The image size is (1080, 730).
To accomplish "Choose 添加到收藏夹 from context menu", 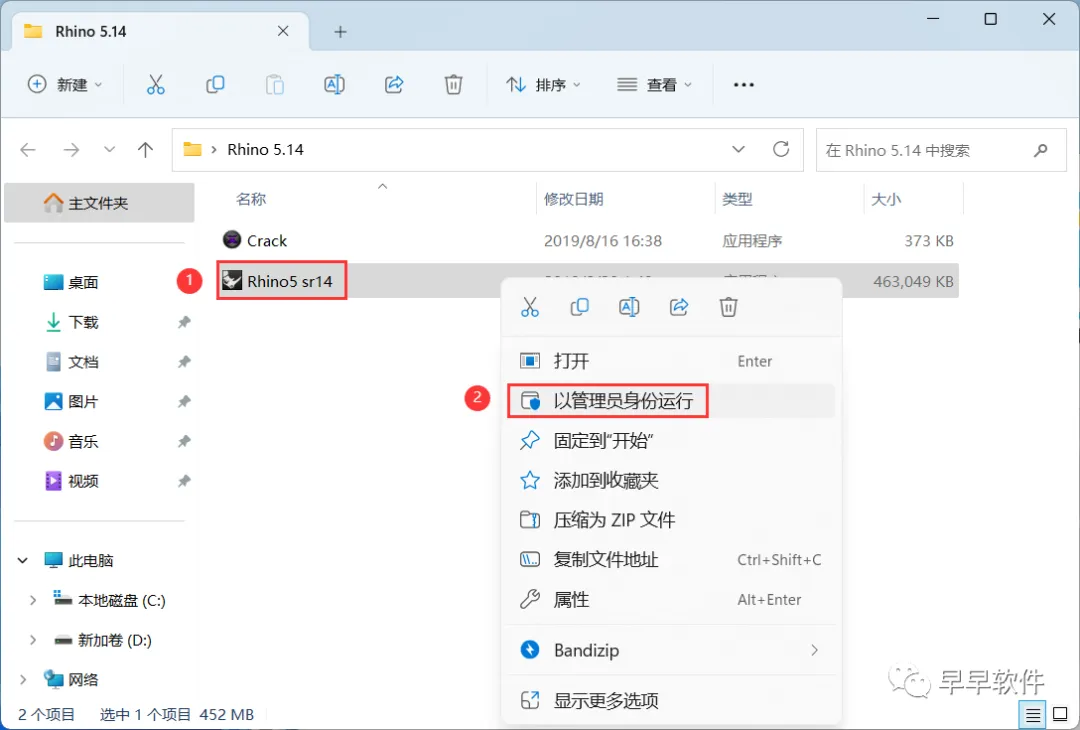I will click(672, 480).
